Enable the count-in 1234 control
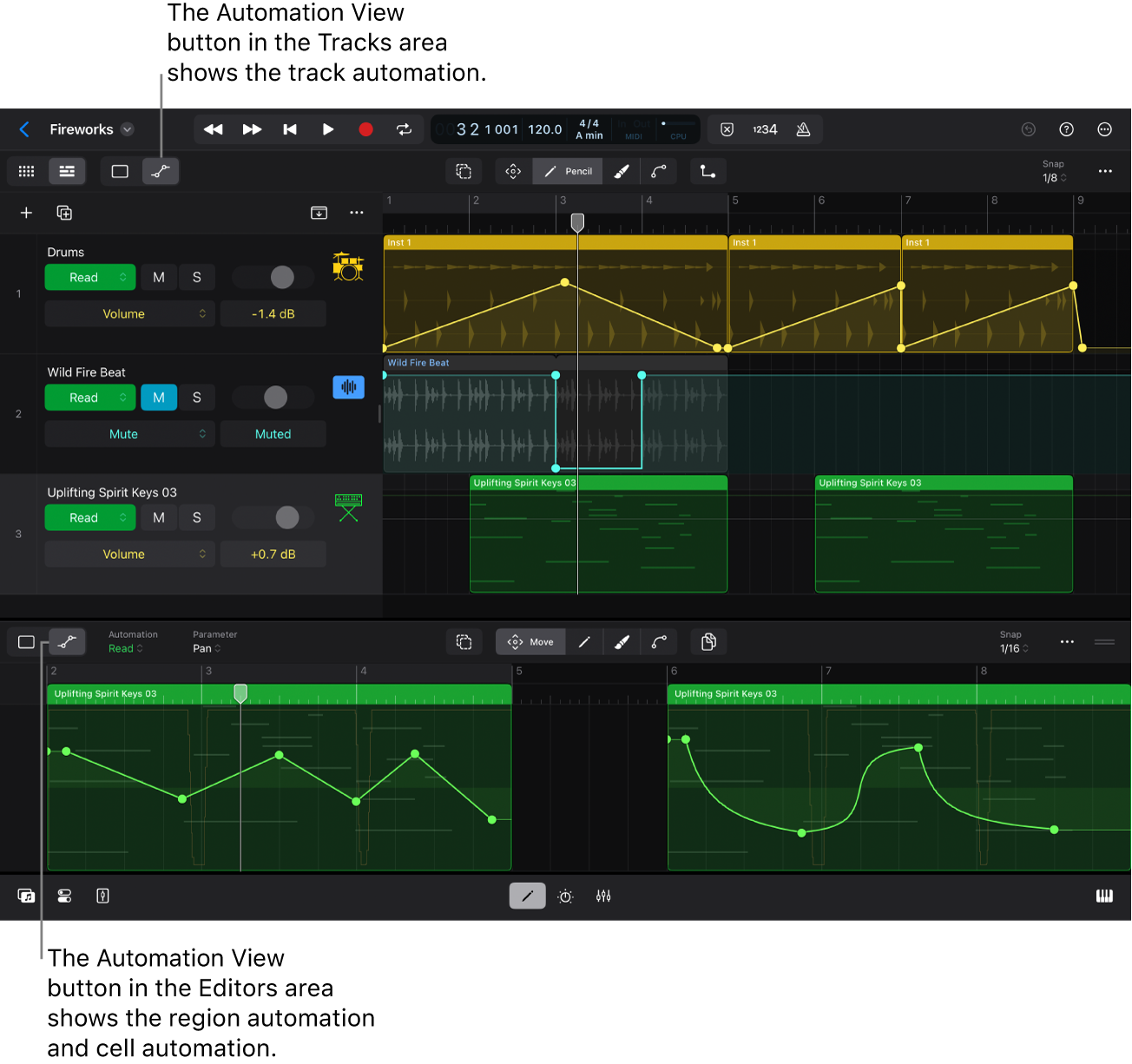 click(765, 128)
